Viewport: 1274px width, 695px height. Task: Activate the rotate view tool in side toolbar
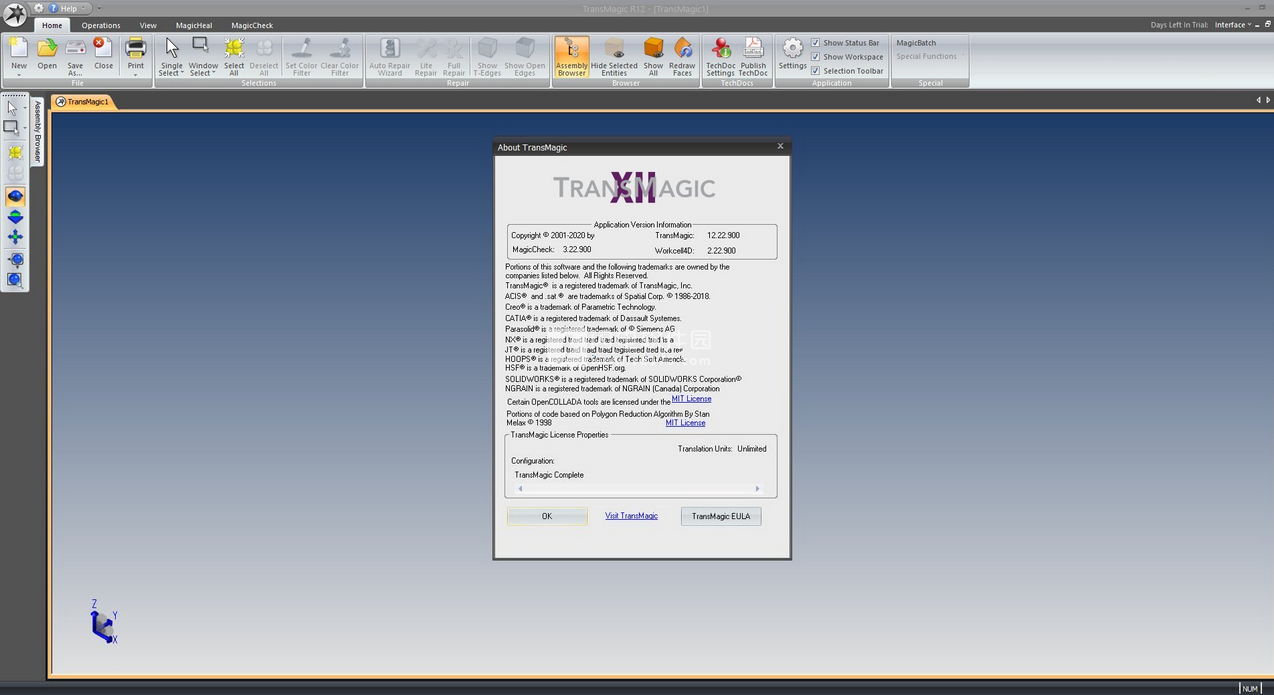[15, 197]
